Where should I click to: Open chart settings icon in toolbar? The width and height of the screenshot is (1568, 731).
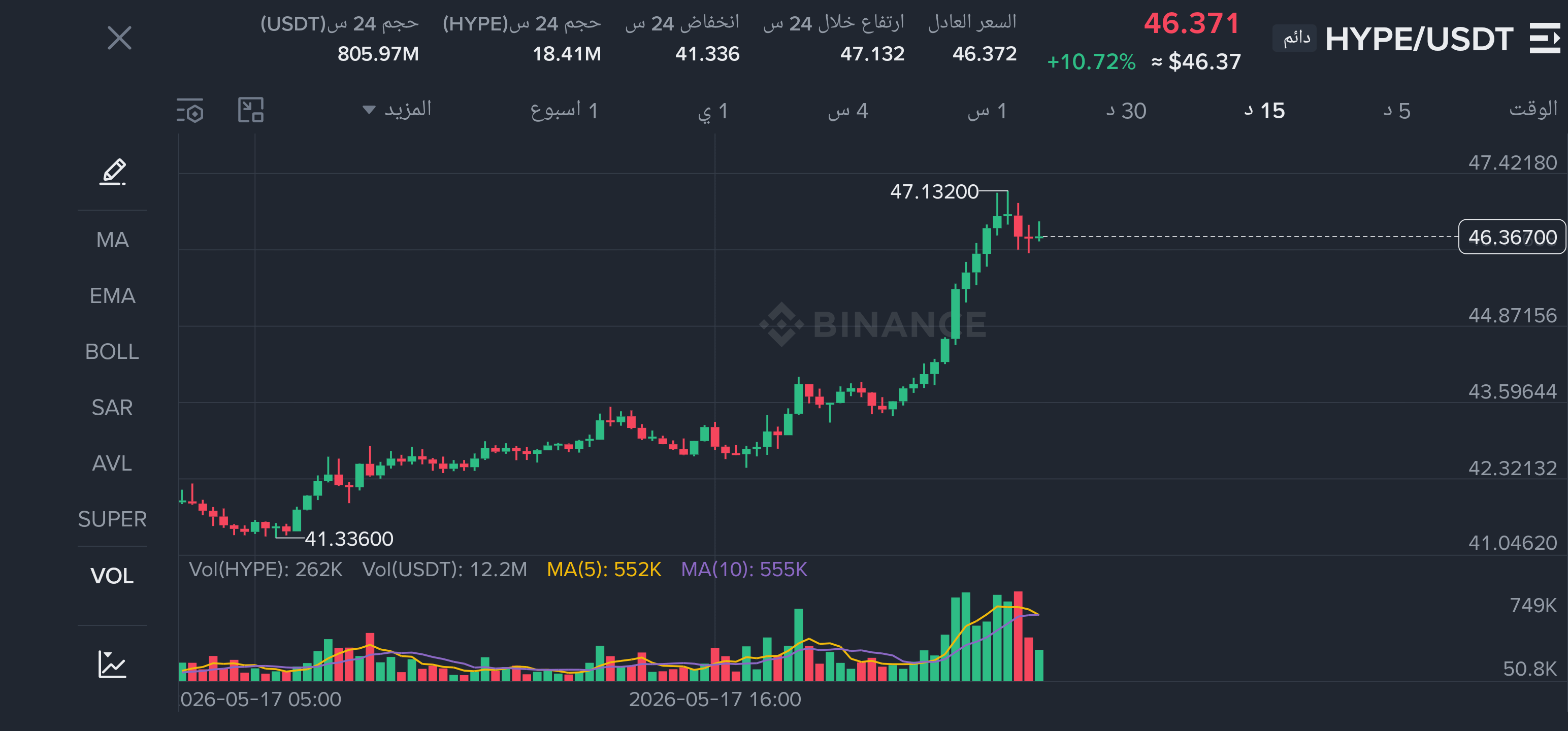click(190, 110)
